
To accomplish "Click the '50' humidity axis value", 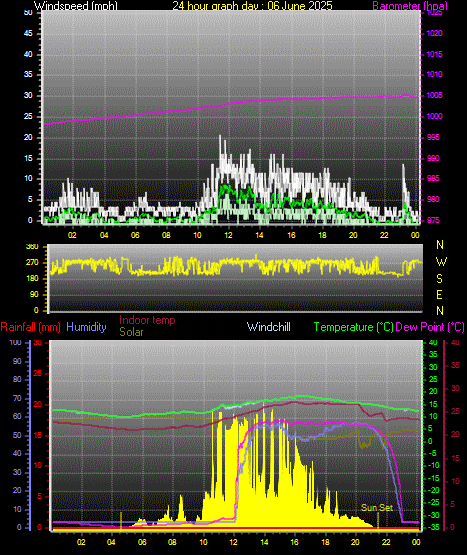I will pyautogui.click(x=17, y=435).
